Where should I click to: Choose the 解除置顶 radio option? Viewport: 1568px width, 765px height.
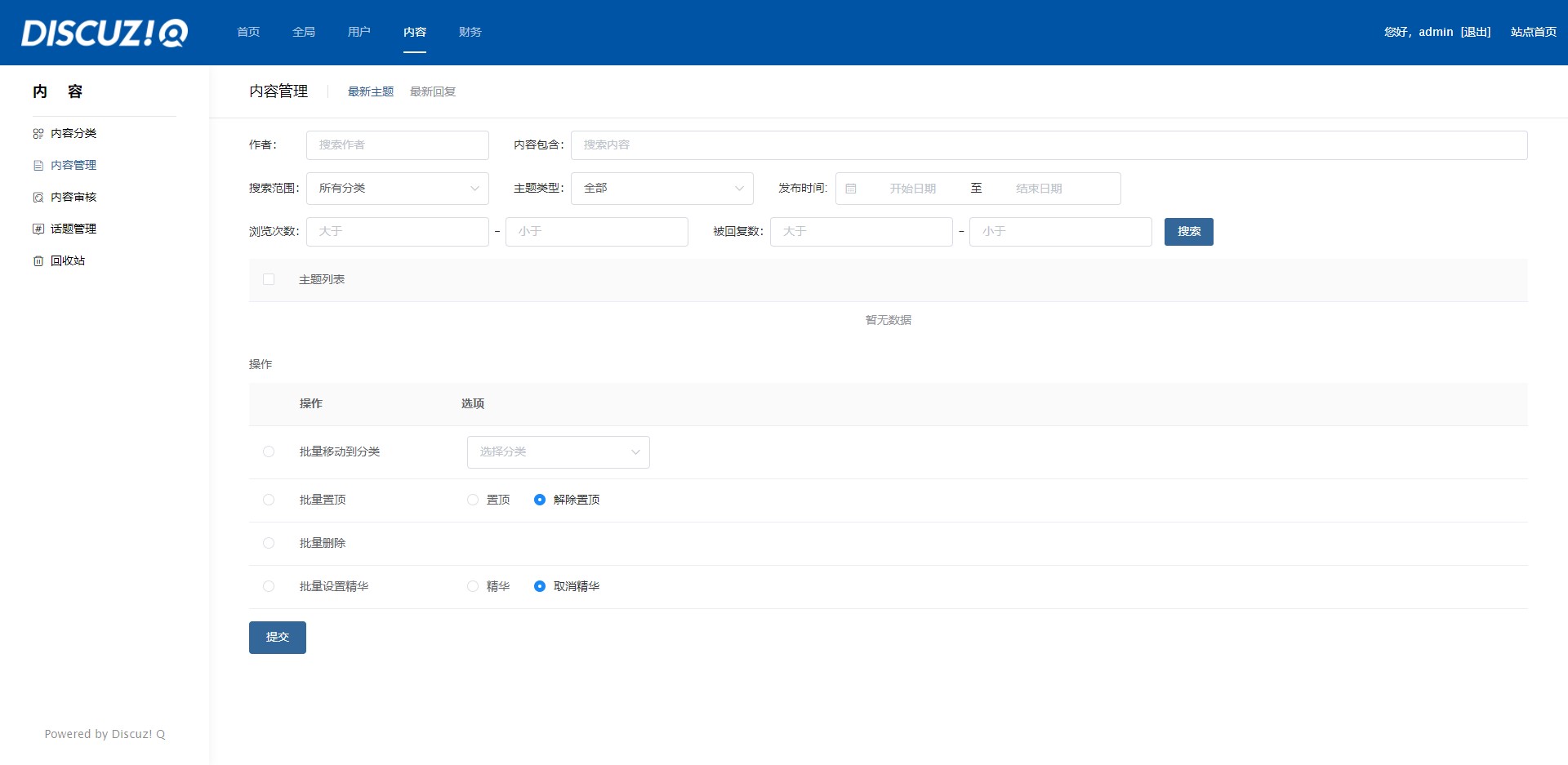point(540,500)
